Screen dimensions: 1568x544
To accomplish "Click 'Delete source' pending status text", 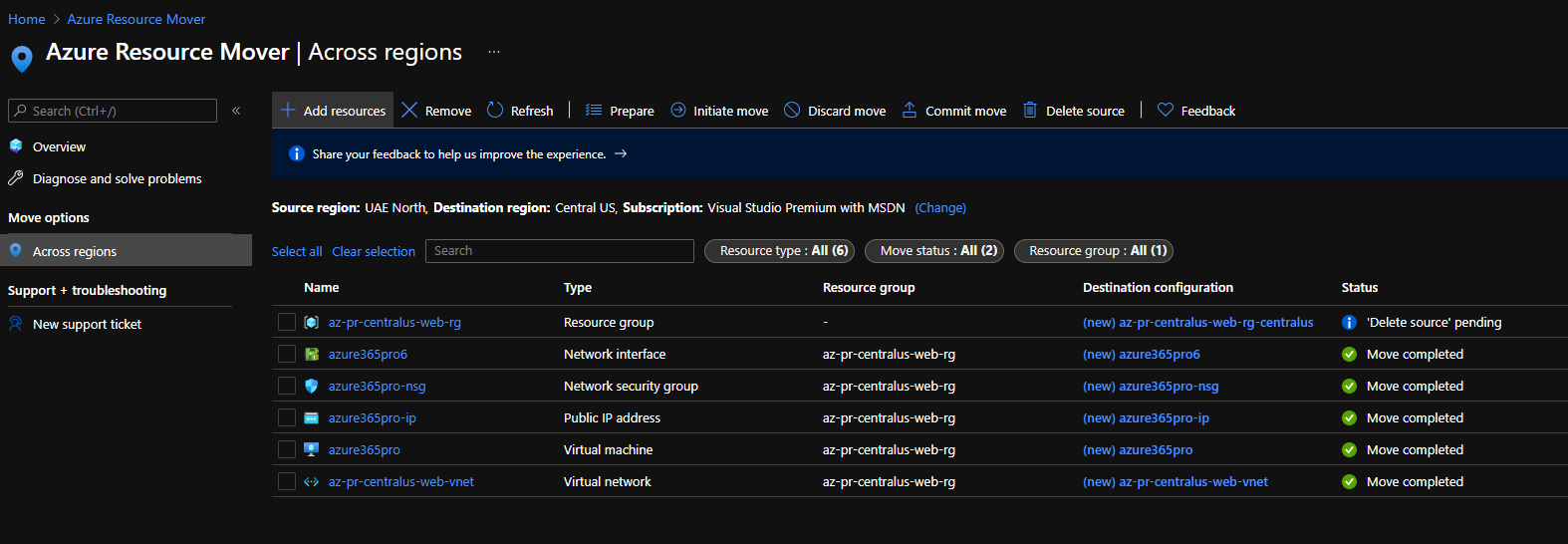I will pyautogui.click(x=1434, y=322).
